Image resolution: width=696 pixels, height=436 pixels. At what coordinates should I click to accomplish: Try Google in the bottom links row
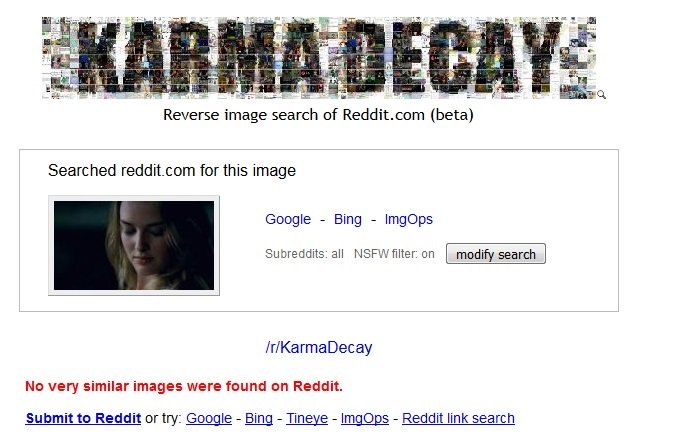coord(209,418)
